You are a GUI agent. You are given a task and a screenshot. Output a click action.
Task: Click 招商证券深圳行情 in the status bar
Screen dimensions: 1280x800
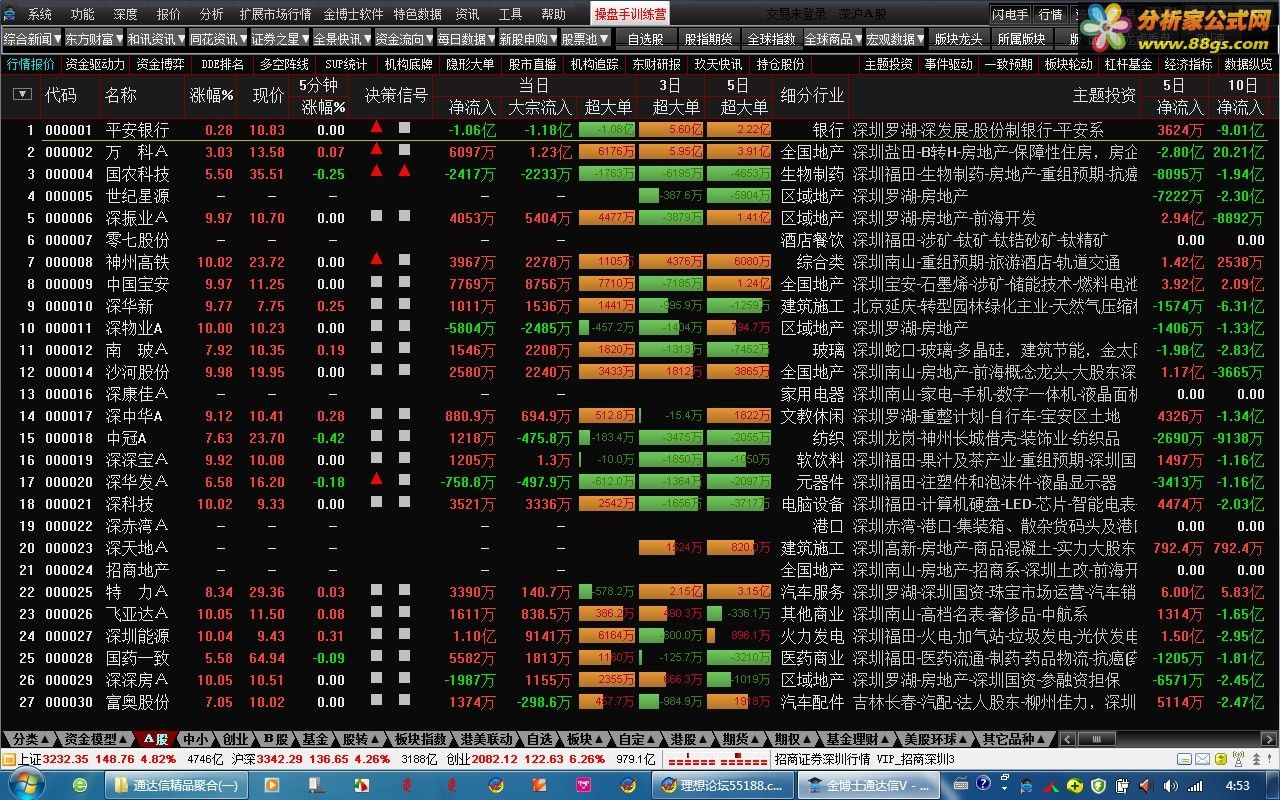click(822, 760)
